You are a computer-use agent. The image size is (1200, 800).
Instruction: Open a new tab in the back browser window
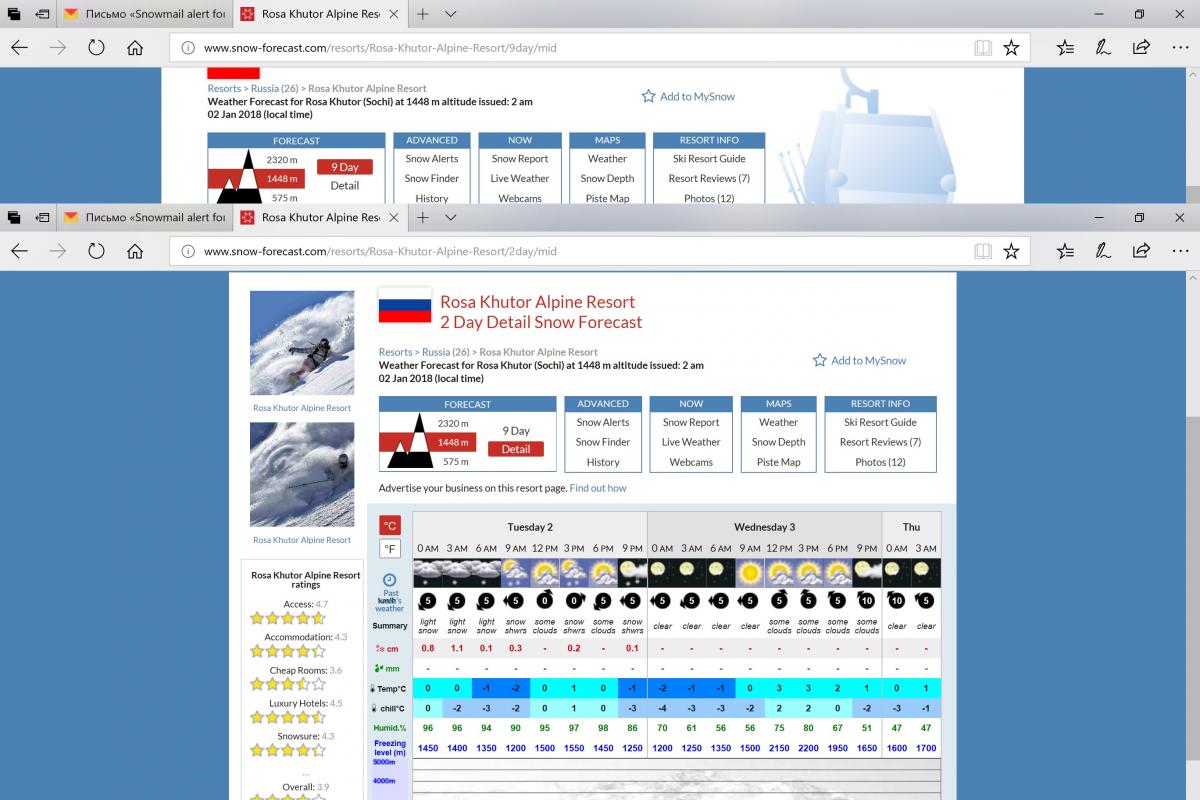click(423, 14)
